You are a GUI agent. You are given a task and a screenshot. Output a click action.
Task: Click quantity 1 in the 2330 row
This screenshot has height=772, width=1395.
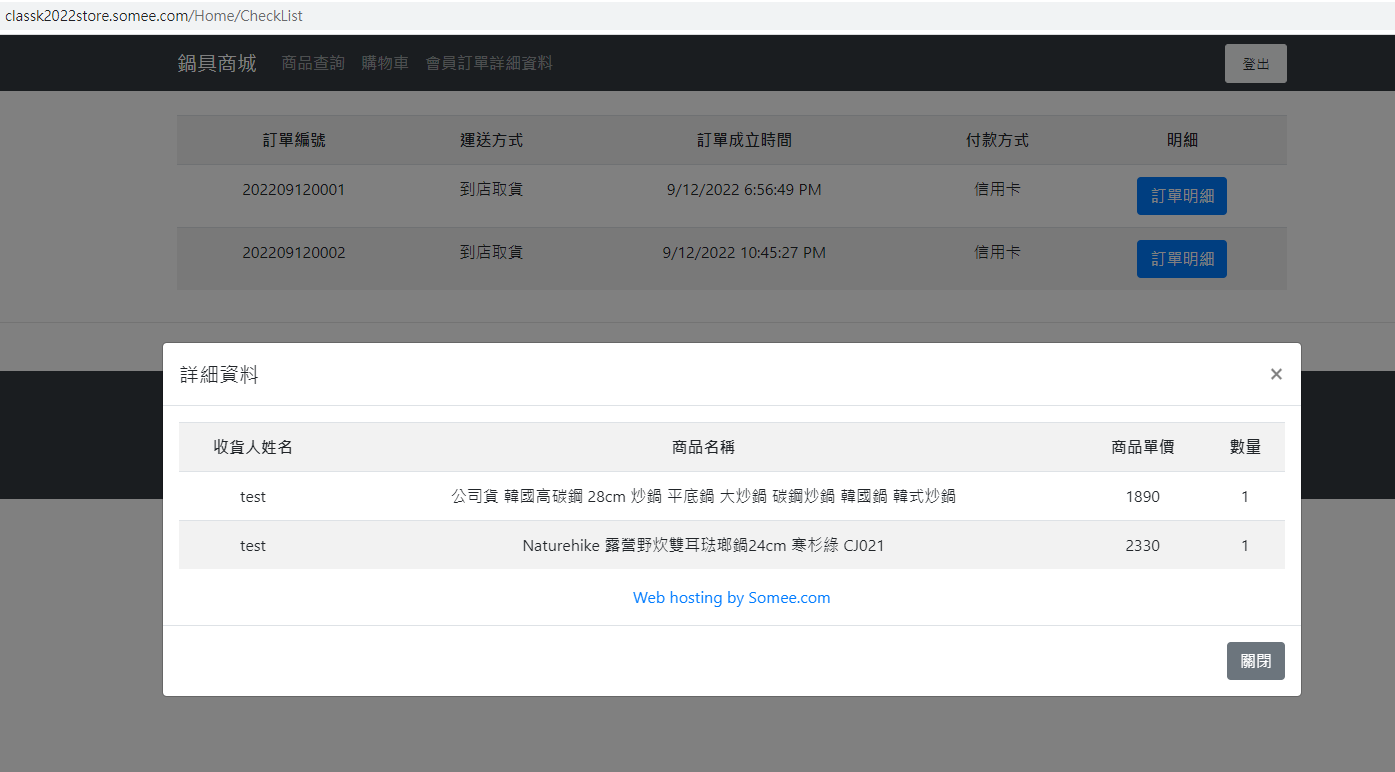pos(1245,546)
